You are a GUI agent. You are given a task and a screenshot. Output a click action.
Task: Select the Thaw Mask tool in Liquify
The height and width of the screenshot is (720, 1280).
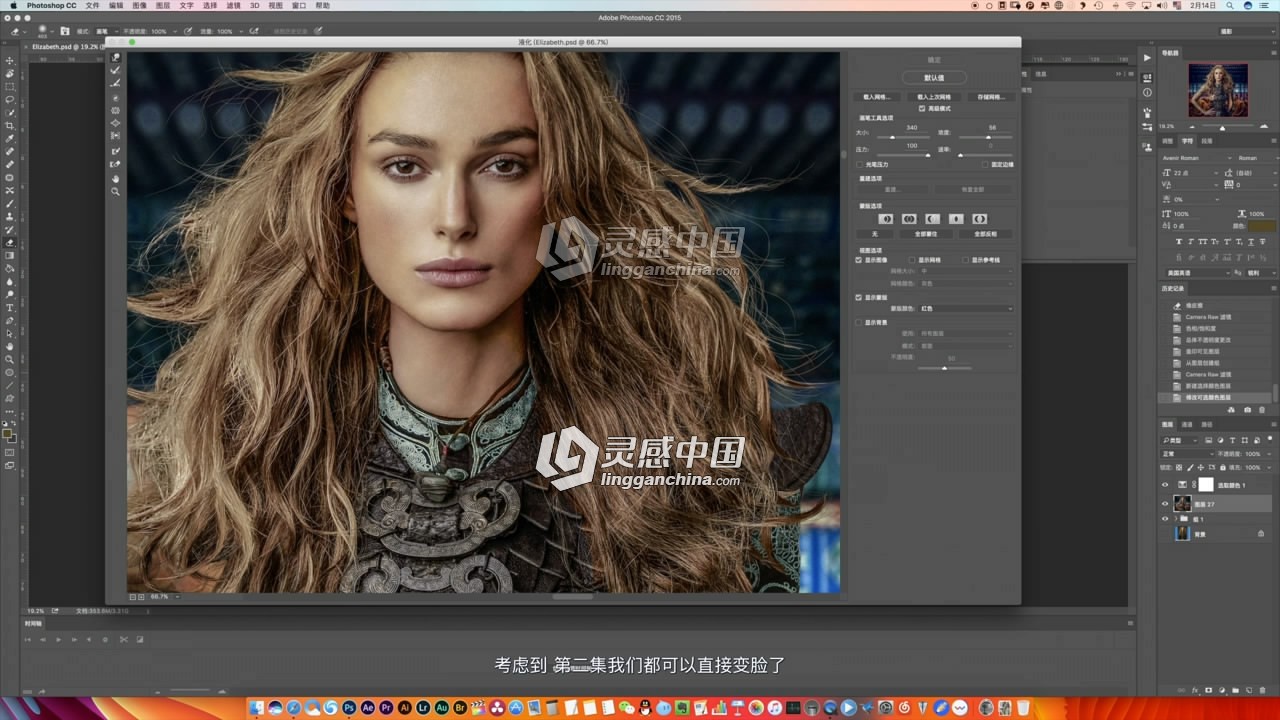pos(116,164)
